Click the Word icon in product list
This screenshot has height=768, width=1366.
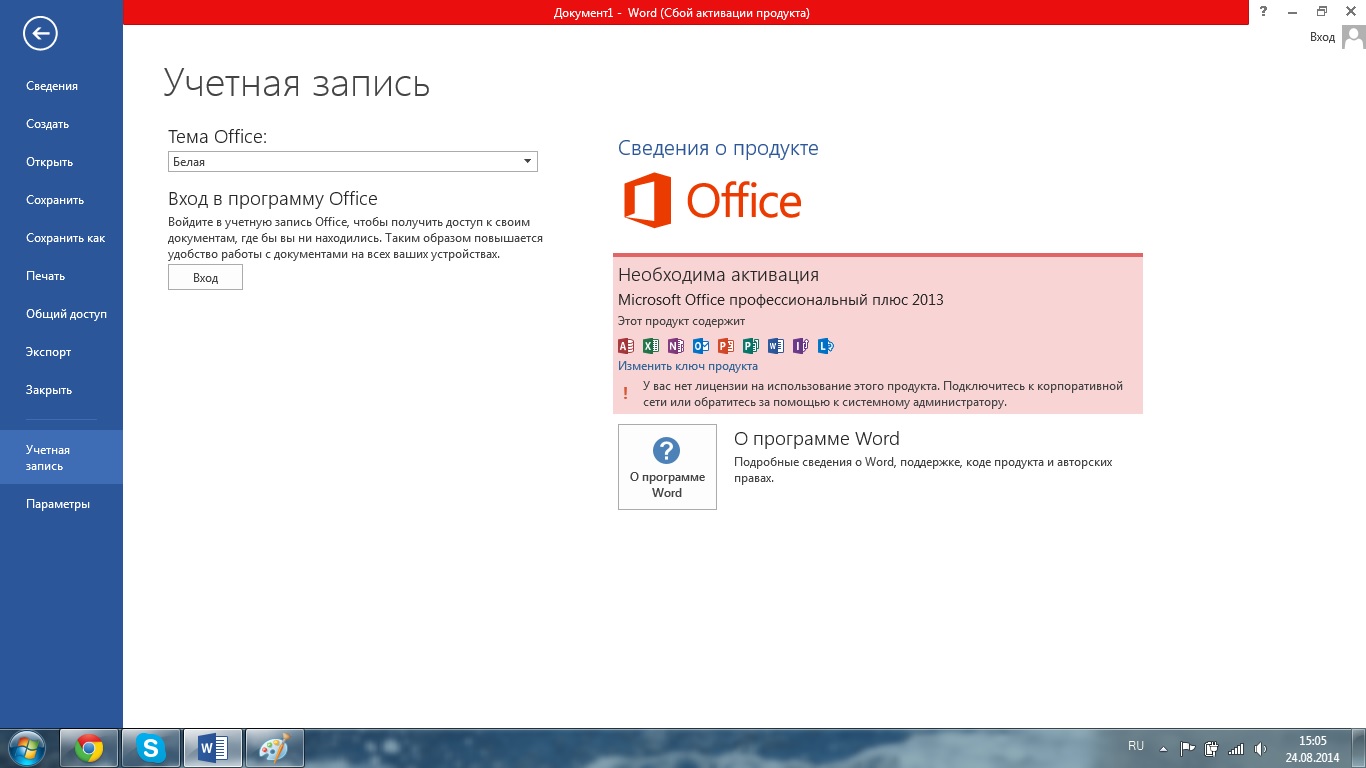pos(776,346)
